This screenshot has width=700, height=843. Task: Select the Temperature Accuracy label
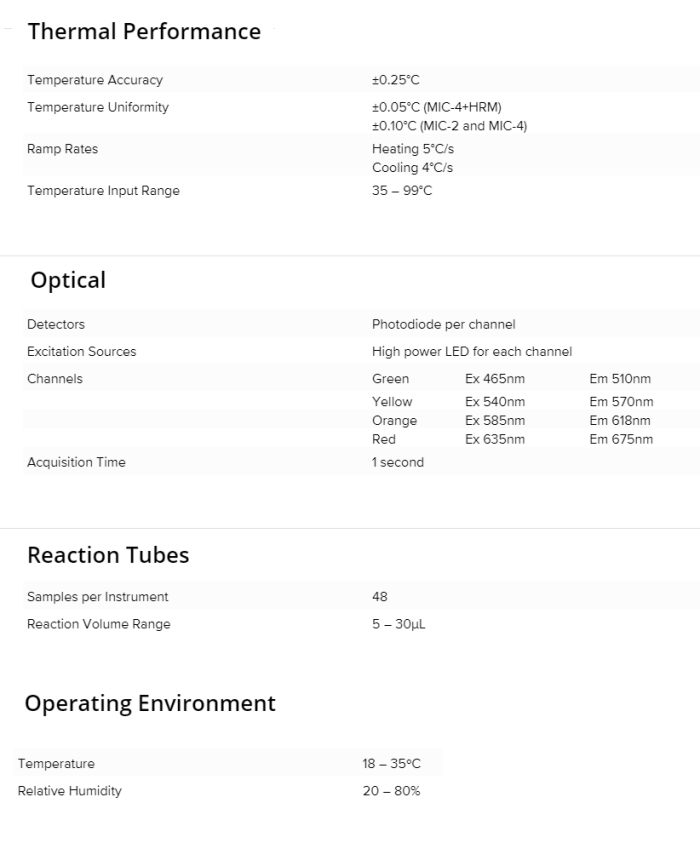[x=95, y=80]
